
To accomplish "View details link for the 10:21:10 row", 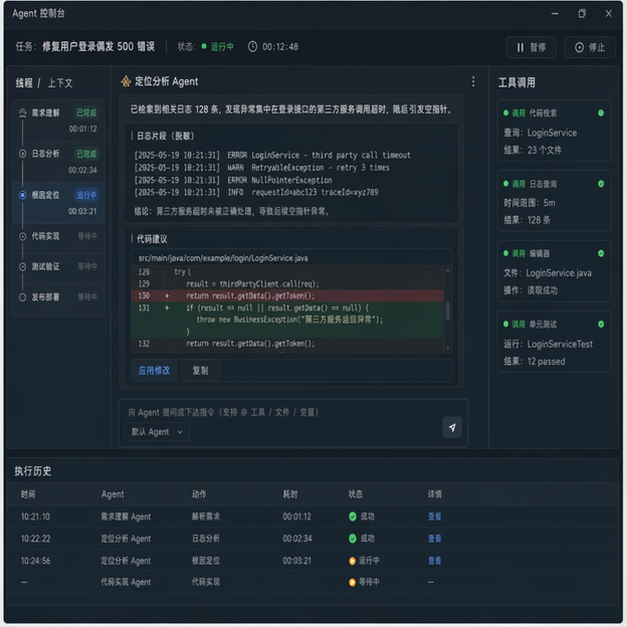I will 435,517.
